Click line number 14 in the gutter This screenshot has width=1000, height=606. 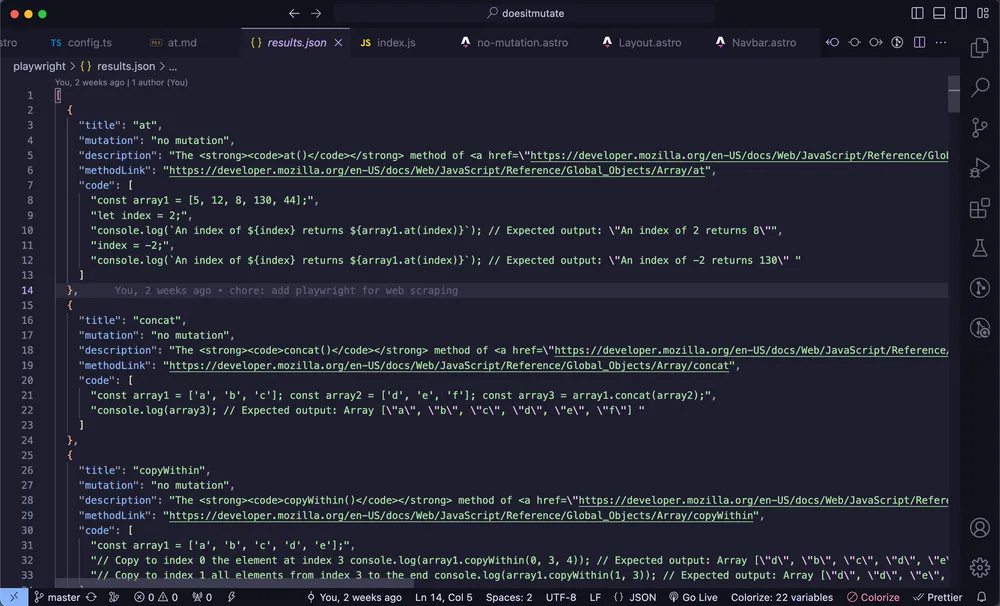[x=27, y=290]
